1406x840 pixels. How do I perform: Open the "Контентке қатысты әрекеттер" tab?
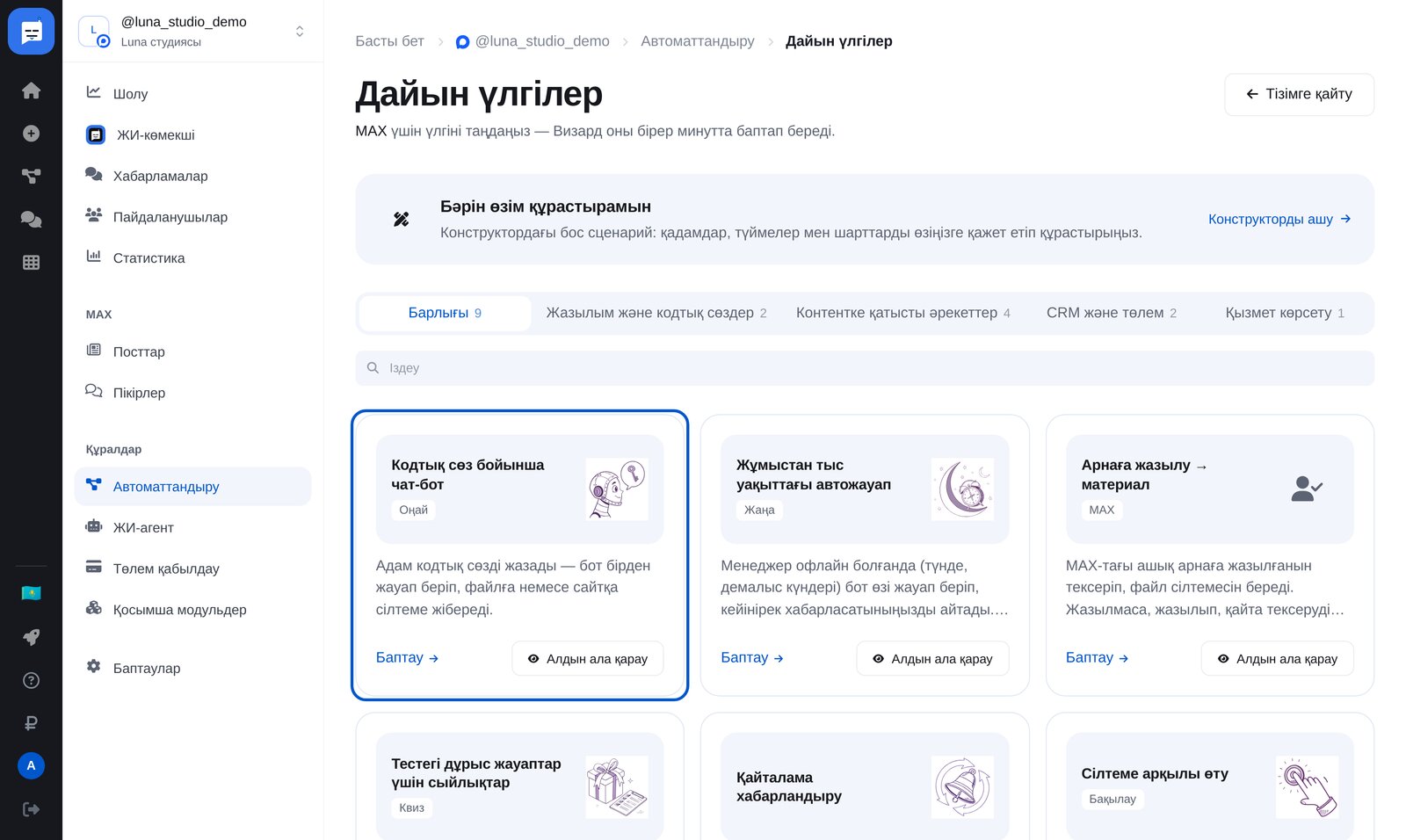(x=903, y=313)
